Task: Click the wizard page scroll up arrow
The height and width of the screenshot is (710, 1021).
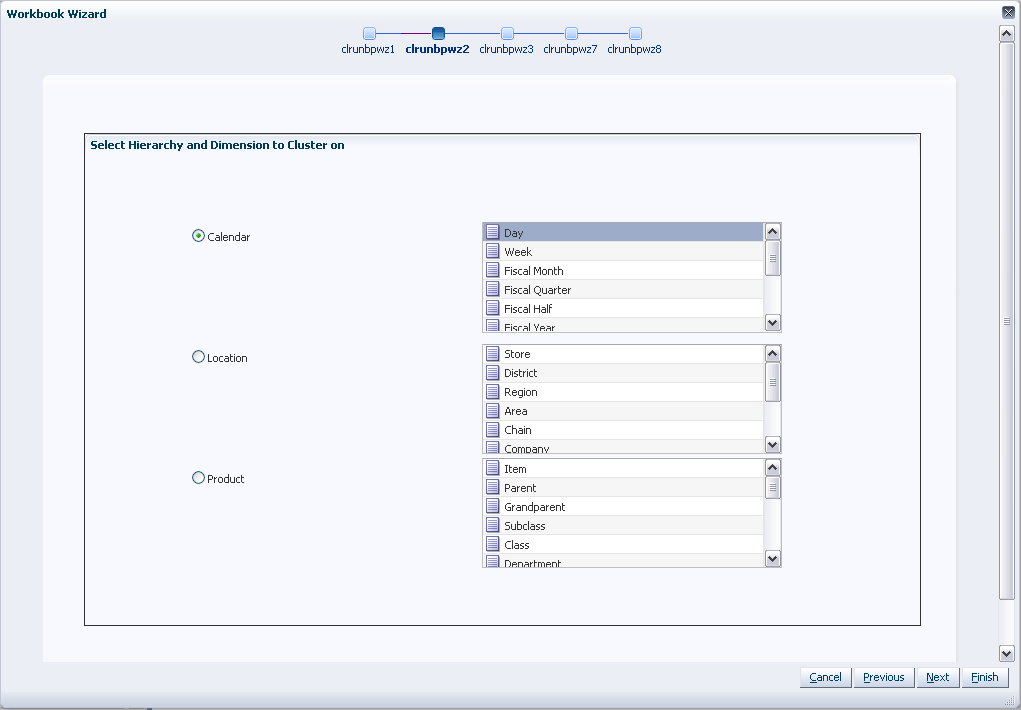Action: point(1007,34)
